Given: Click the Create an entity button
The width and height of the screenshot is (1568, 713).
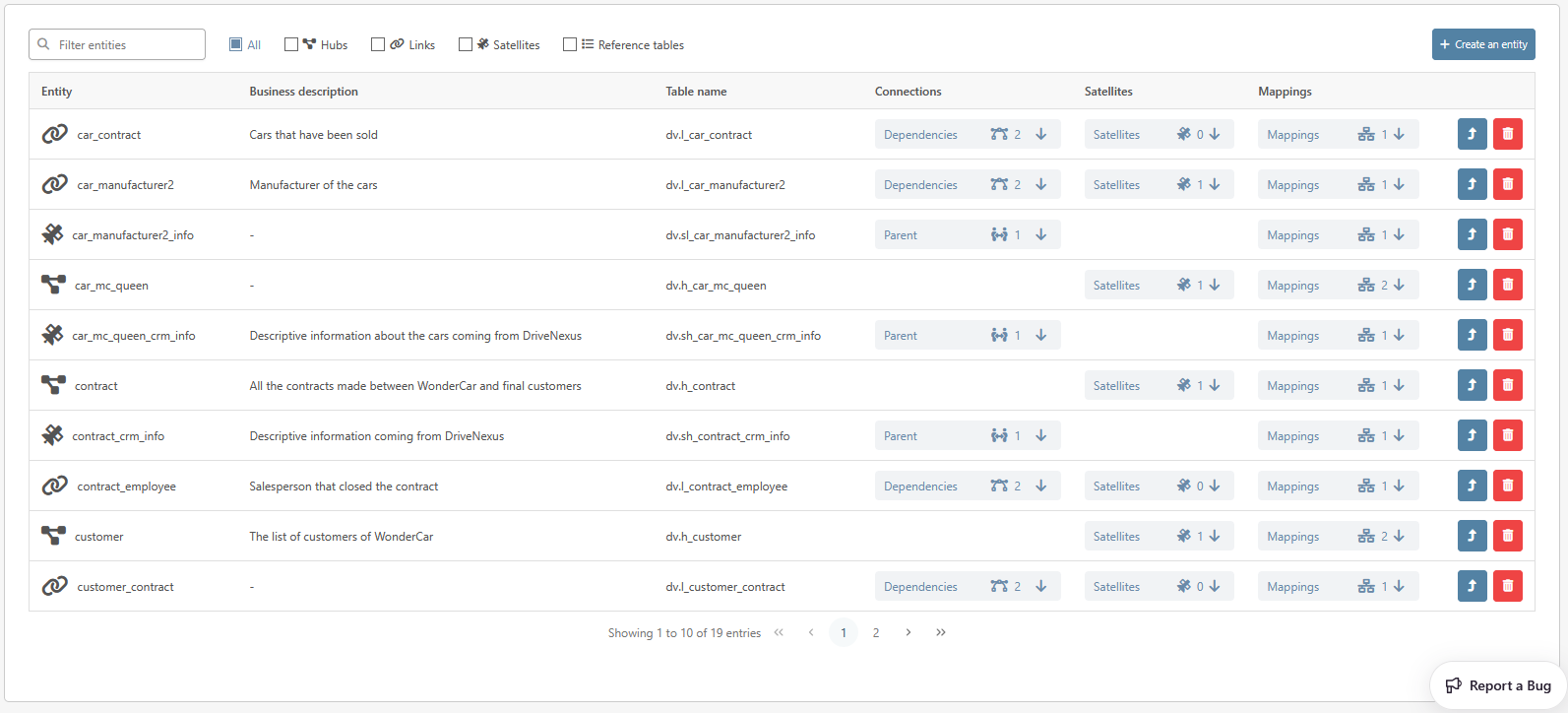Looking at the screenshot, I should [1482, 44].
